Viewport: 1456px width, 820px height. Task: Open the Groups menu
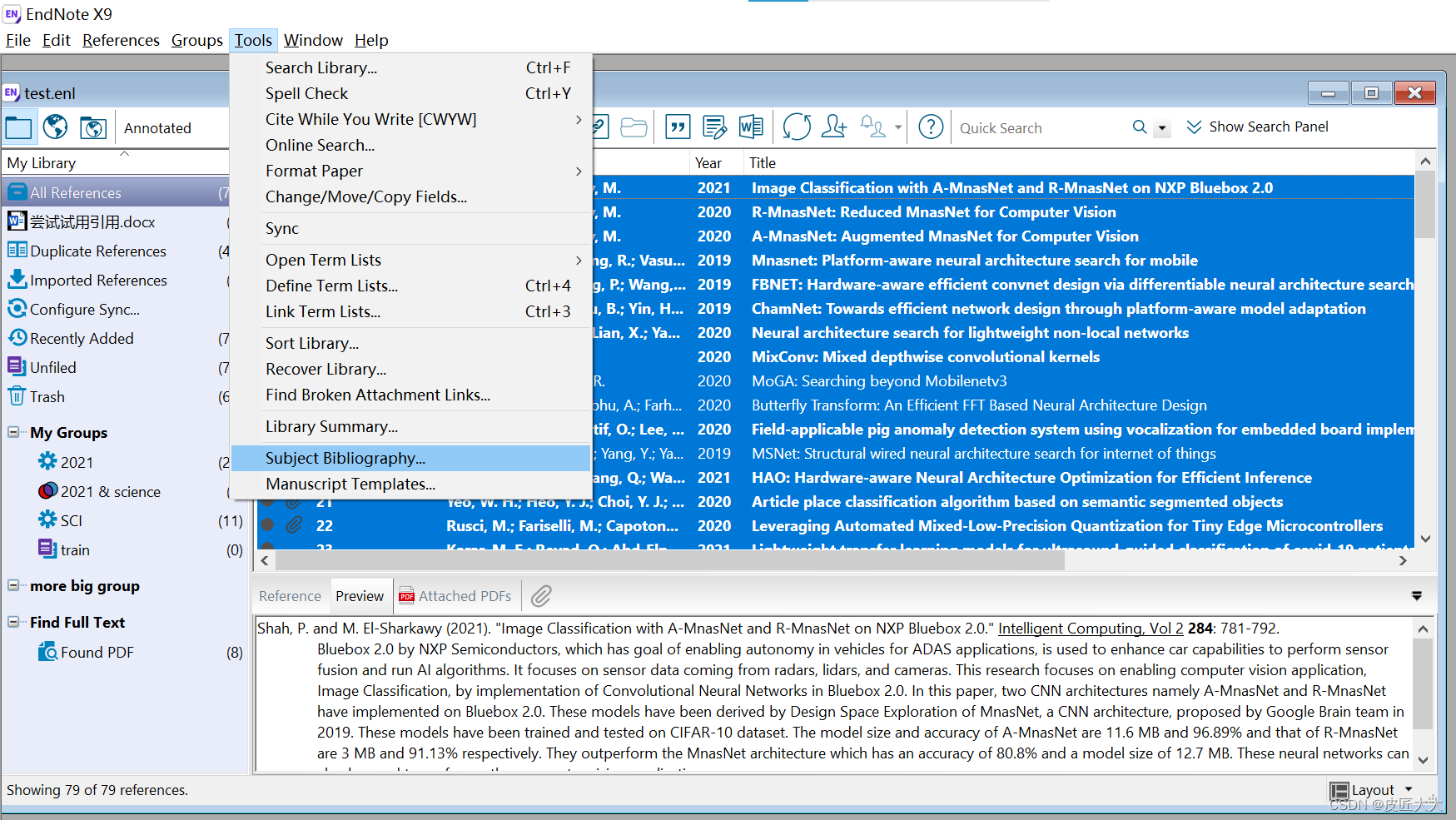(196, 40)
